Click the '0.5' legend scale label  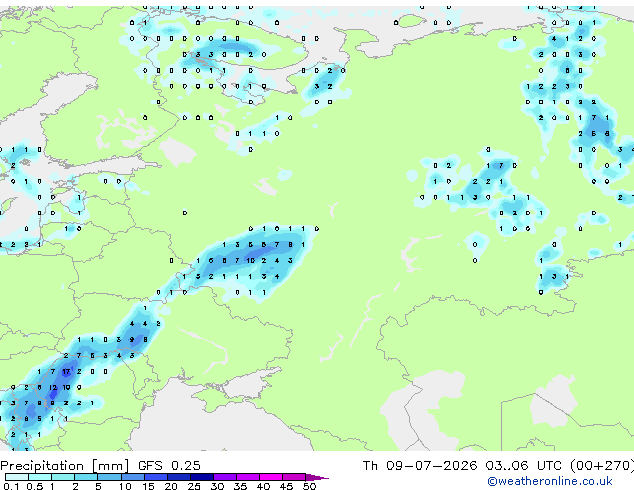tap(34, 486)
